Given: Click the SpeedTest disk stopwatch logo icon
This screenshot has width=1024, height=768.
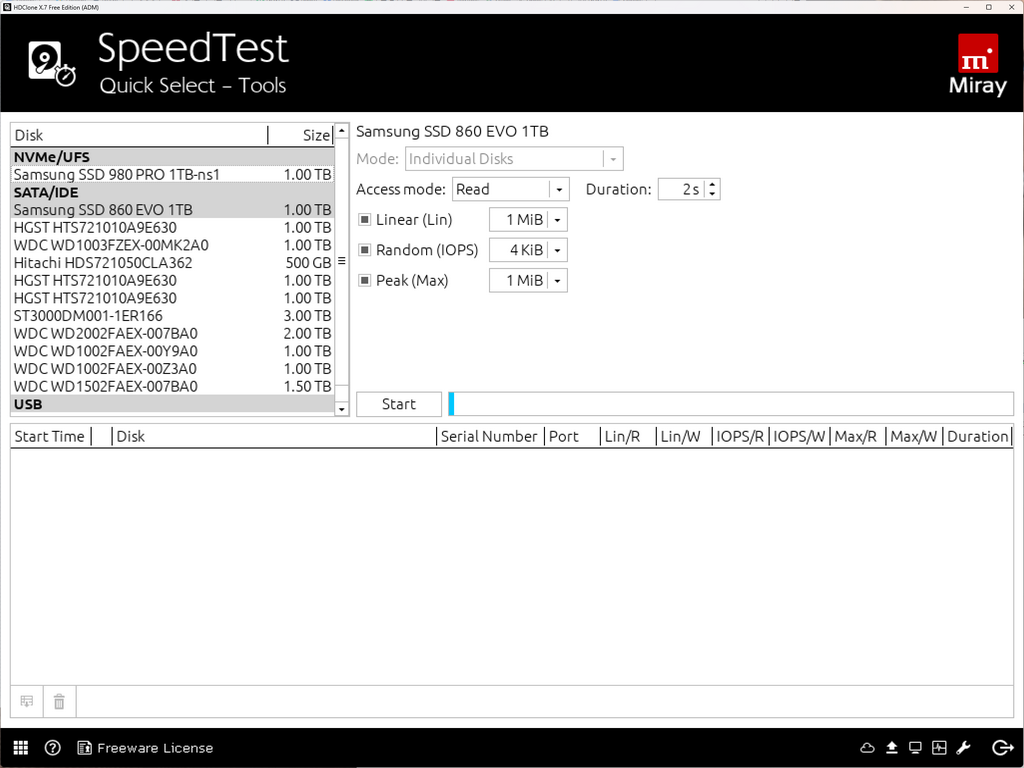Looking at the screenshot, I should tap(52, 63).
